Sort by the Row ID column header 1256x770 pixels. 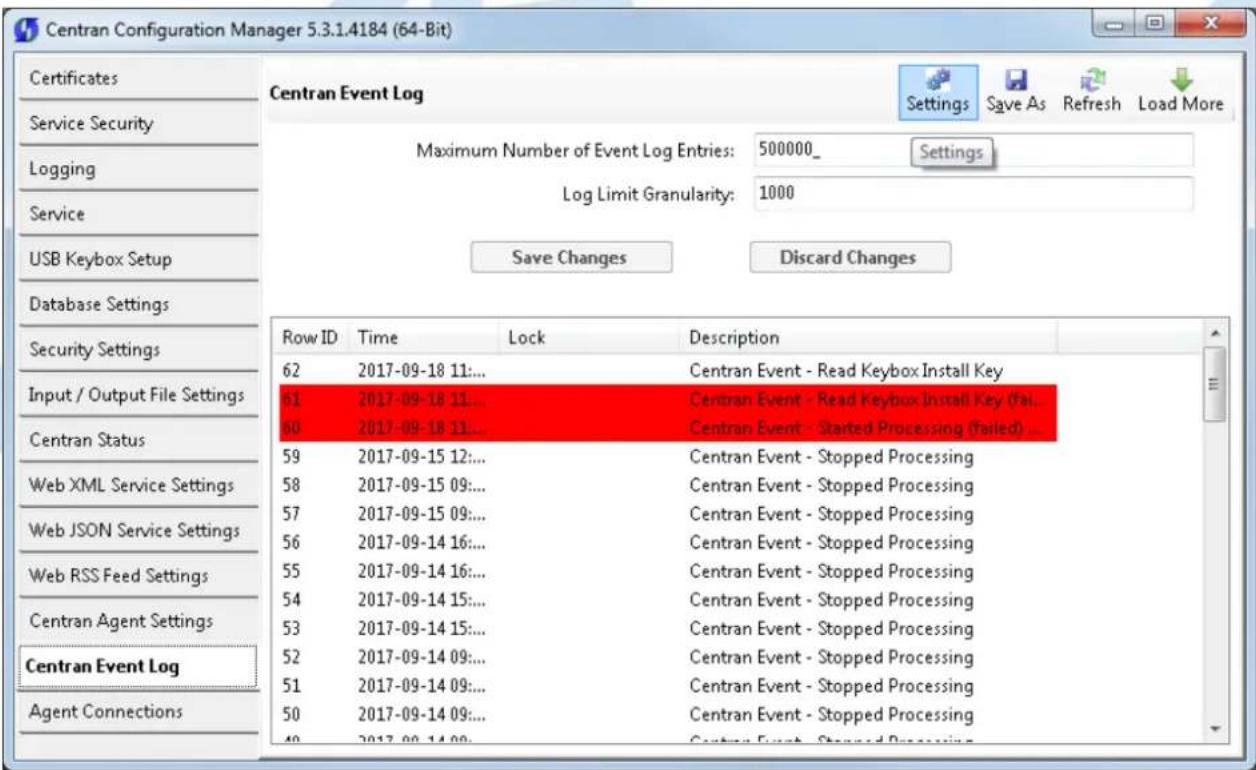(x=310, y=338)
